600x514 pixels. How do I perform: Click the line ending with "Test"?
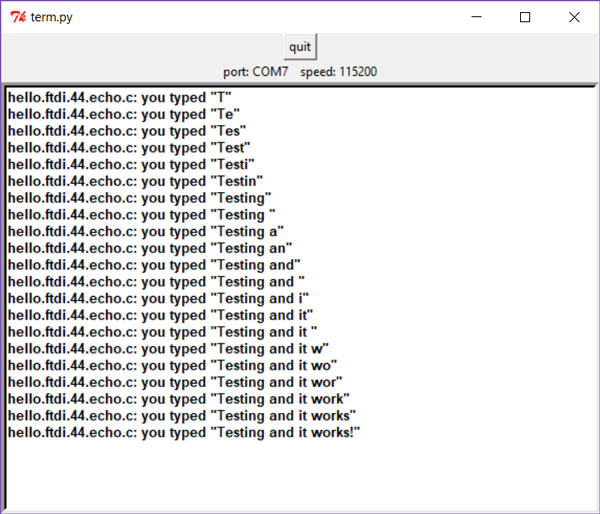point(129,148)
